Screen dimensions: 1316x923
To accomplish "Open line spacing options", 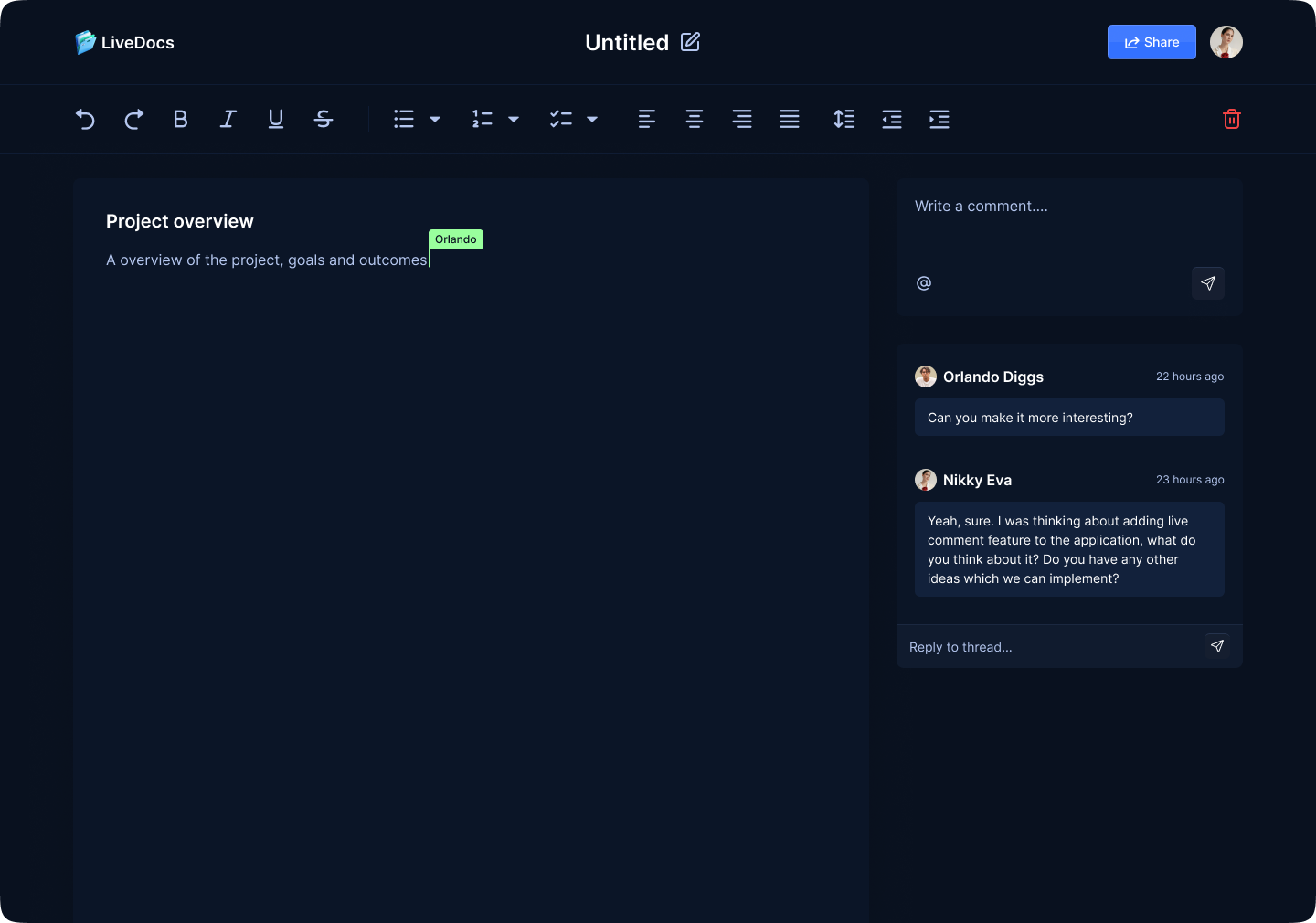I will click(844, 119).
